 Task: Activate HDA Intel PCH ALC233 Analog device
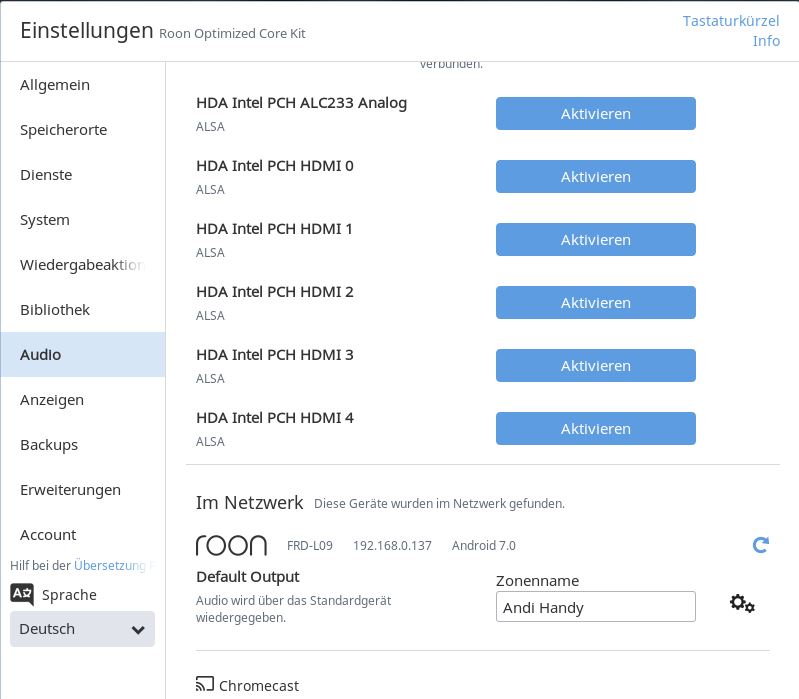pos(596,114)
